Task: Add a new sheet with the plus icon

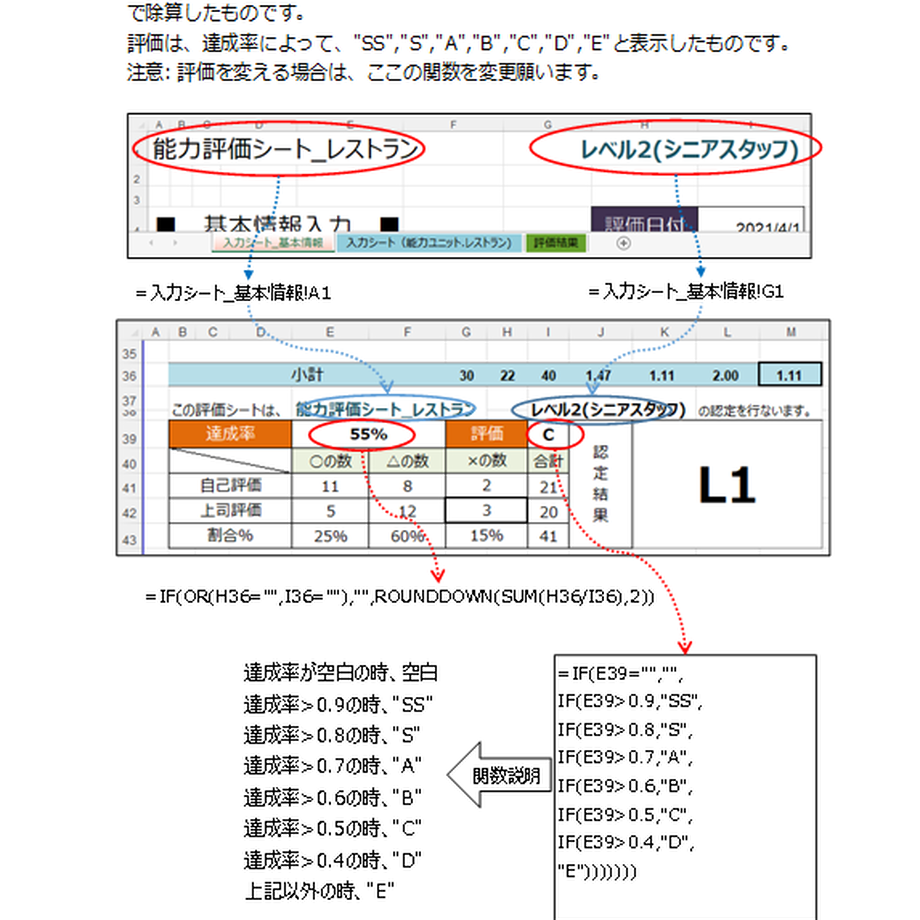Action: [623, 243]
